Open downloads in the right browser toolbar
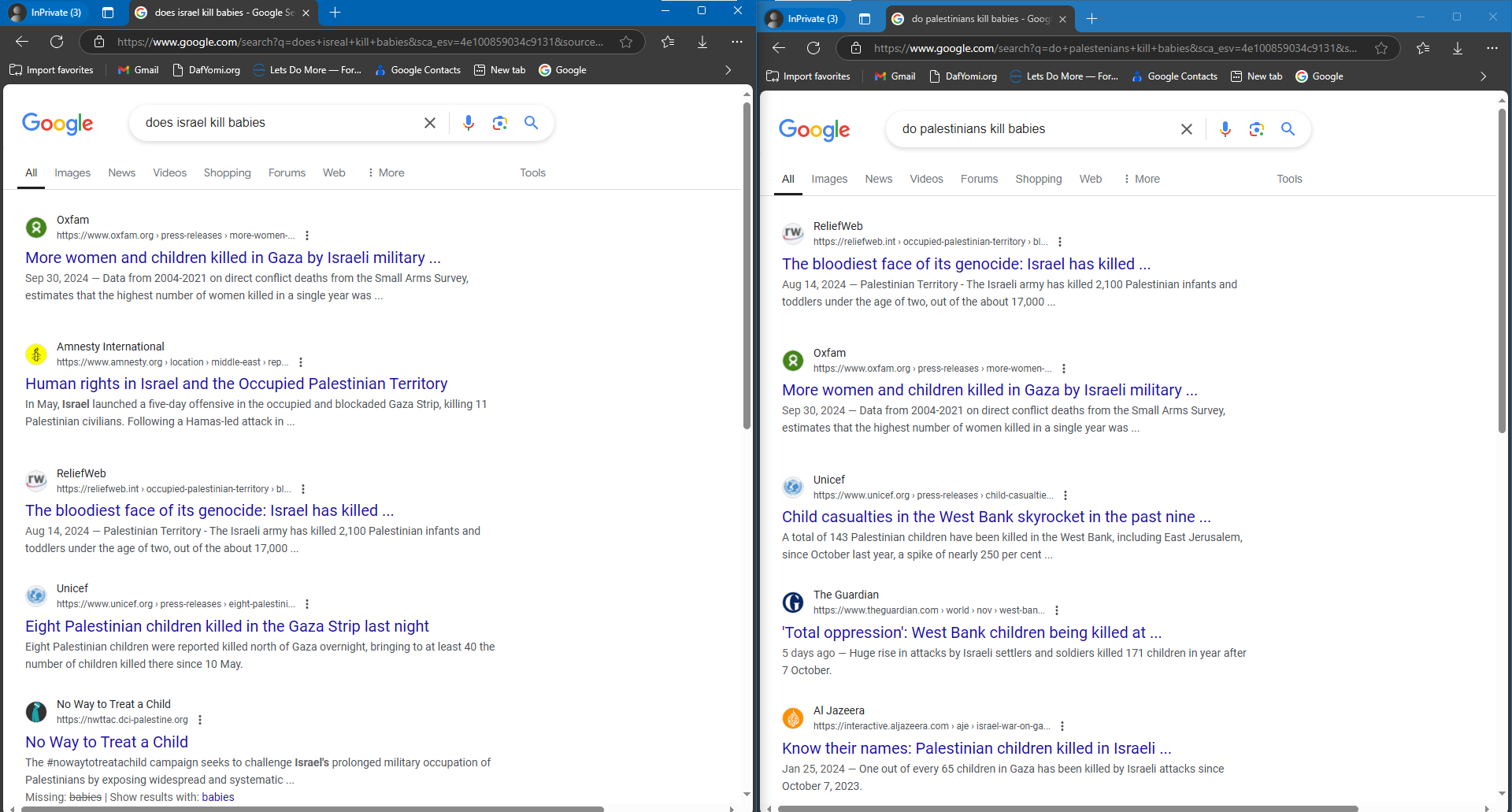 [x=1458, y=48]
